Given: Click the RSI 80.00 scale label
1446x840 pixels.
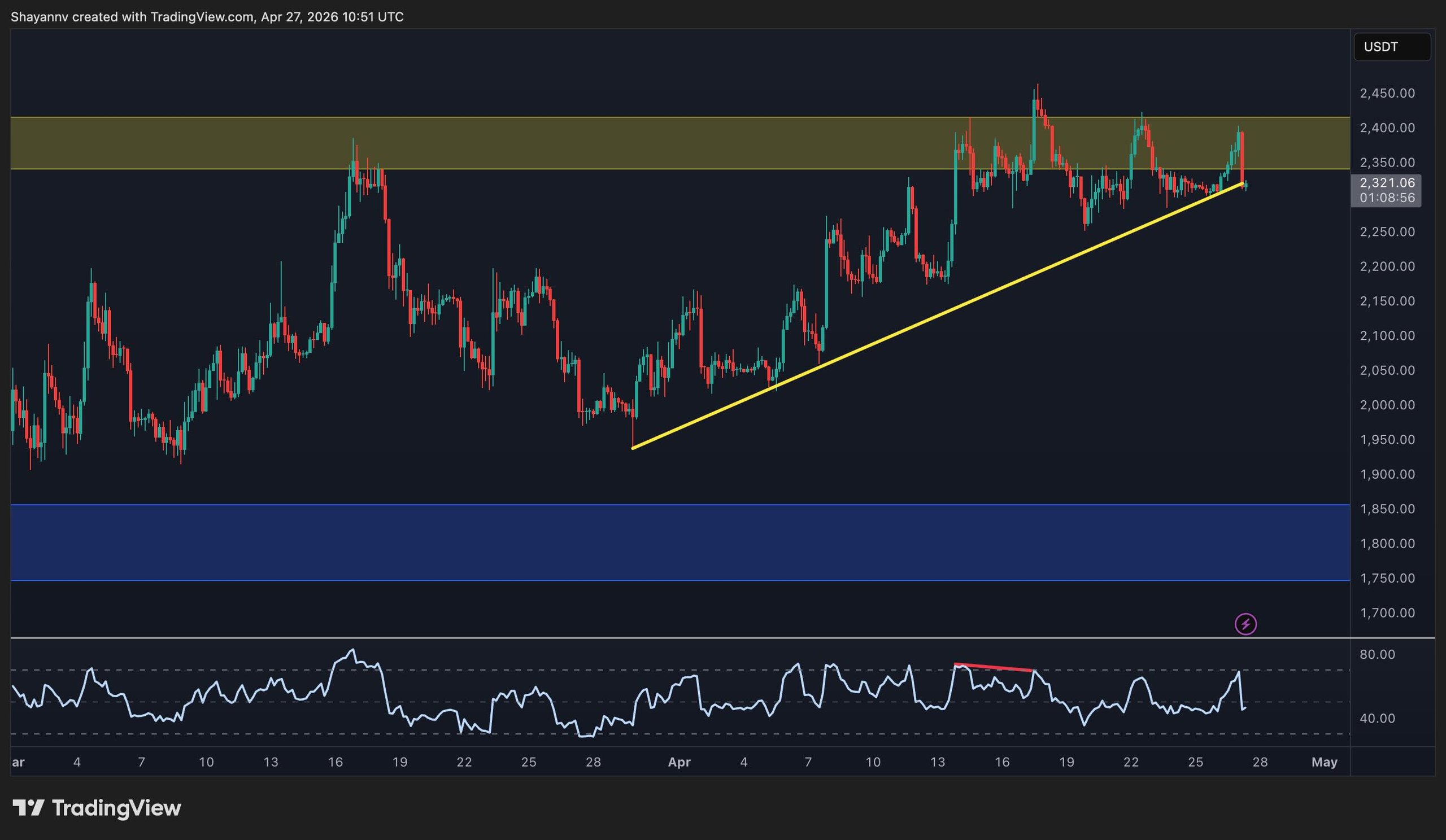Looking at the screenshot, I should tap(1377, 655).
